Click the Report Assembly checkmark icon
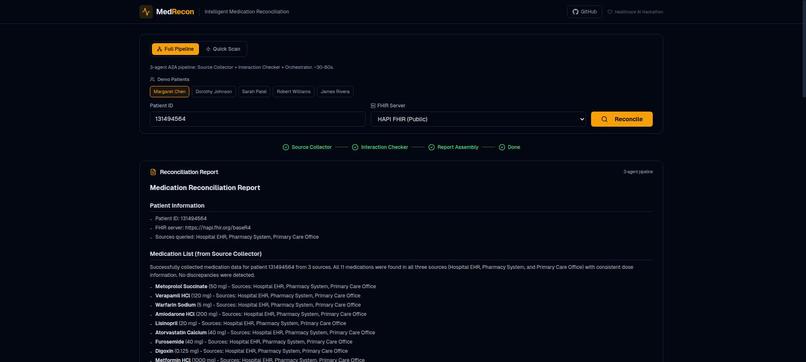 click(x=431, y=147)
